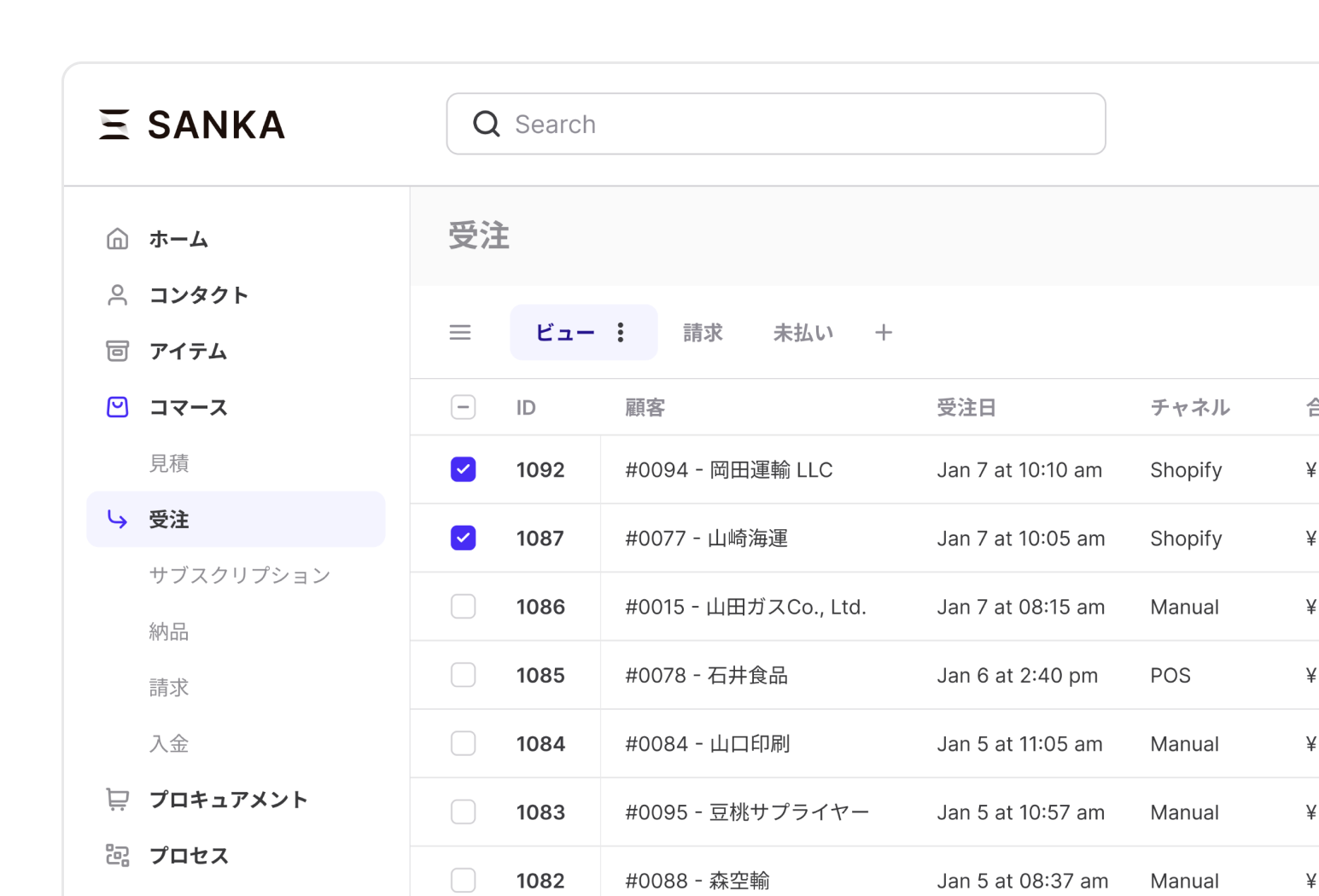Image resolution: width=1319 pixels, height=896 pixels.
Task: Click the Items archive box icon
Action: click(117, 351)
